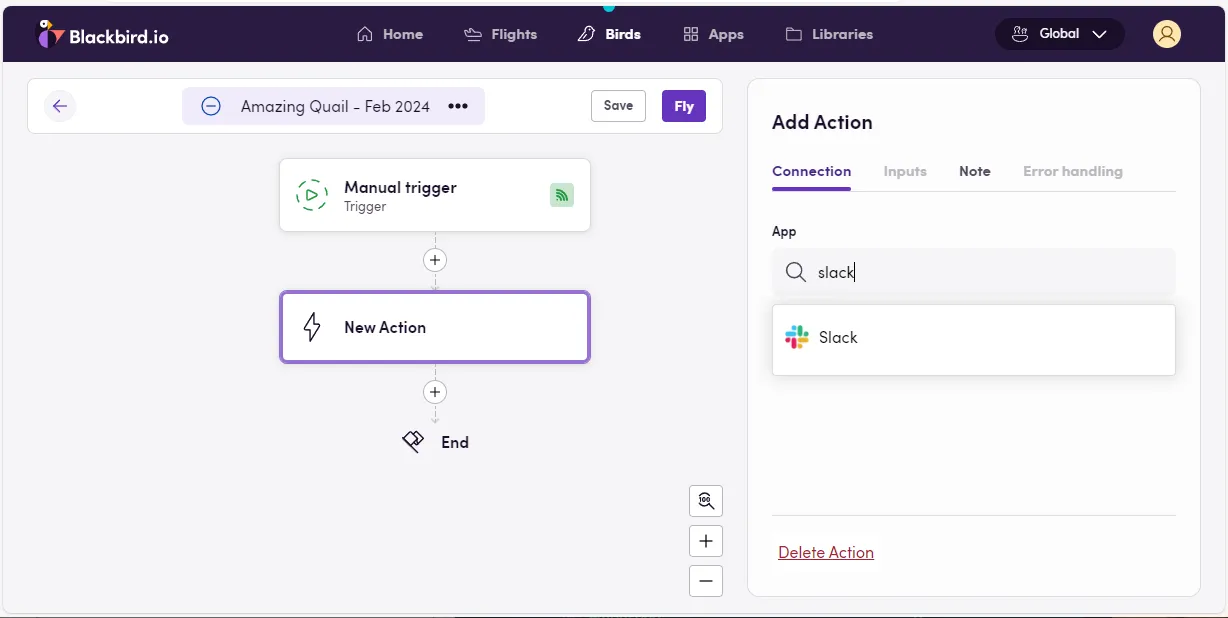Zoom in using the plus icon
1228x618 pixels.
click(x=706, y=541)
